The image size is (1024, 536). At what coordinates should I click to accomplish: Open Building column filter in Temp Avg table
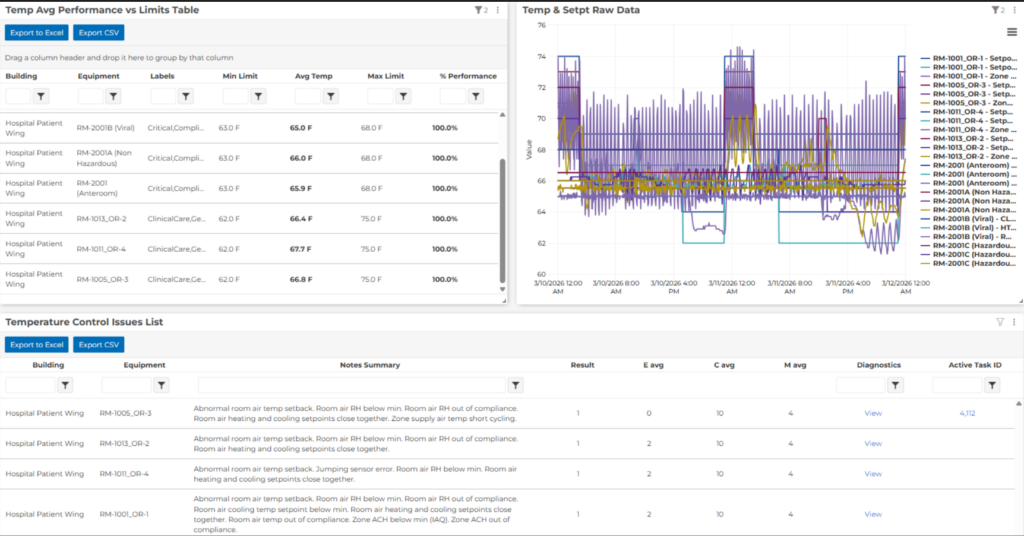point(41,96)
